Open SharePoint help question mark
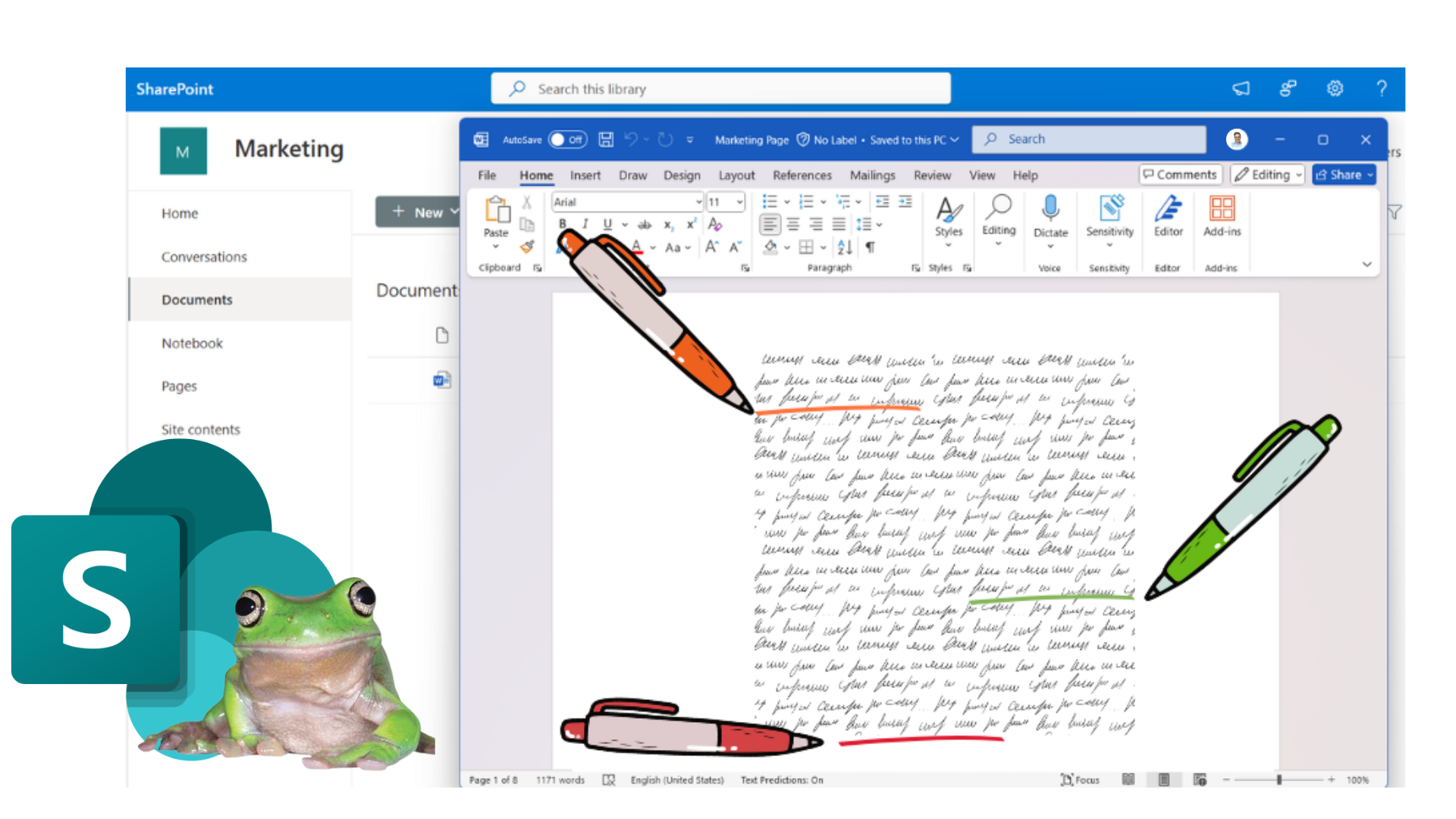The height and width of the screenshot is (819, 1456). [1382, 89]
